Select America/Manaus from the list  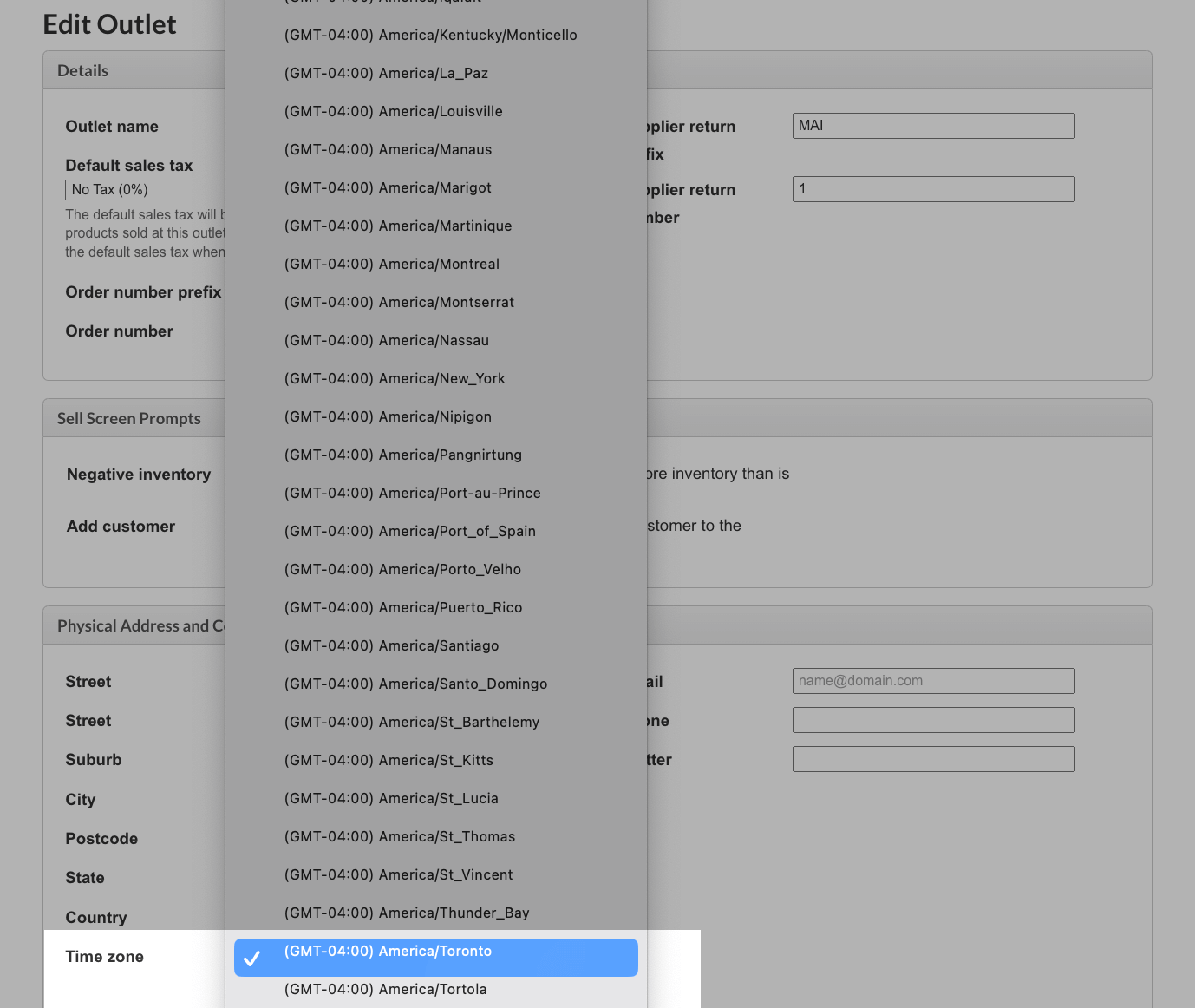(x=388, y=150)
